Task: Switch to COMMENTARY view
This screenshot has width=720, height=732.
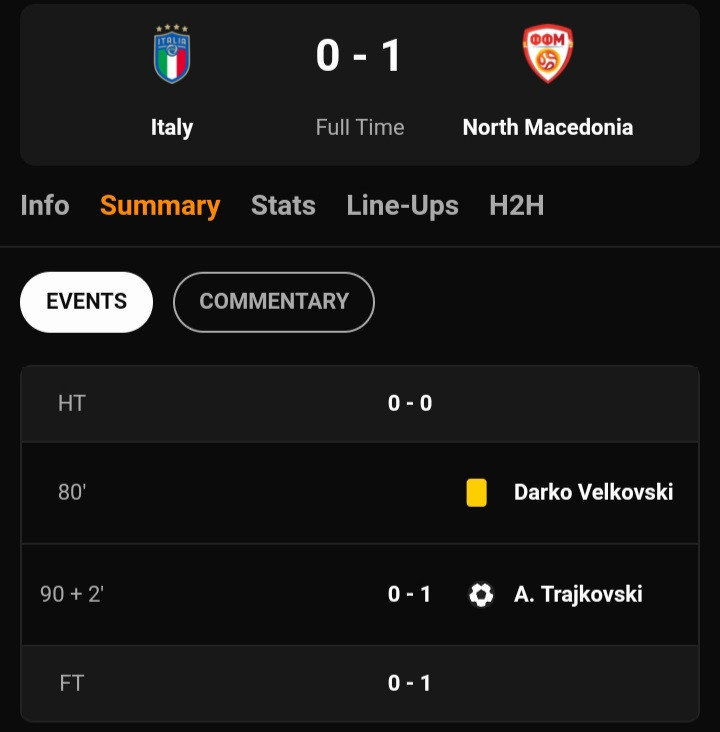Action: coord(274,302)
